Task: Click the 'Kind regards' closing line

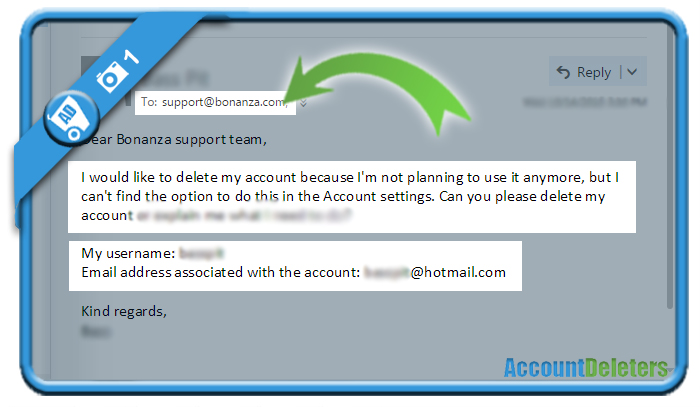Action: [124, 311]
